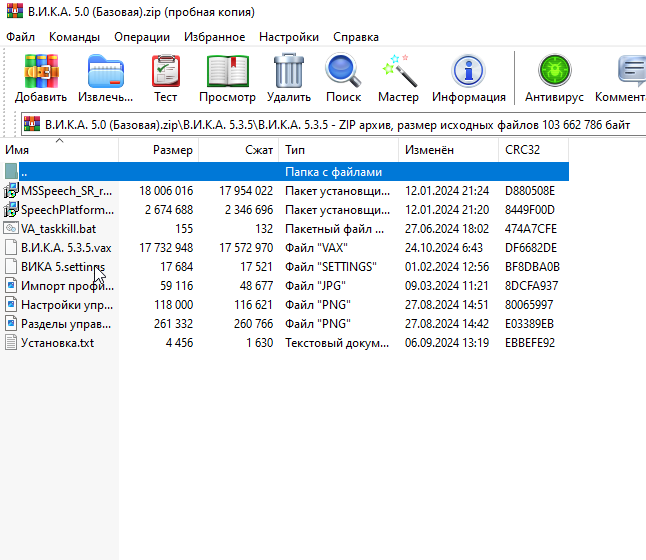
Task: Click the WinRAR title bar icon
Action: coord(15,11)
